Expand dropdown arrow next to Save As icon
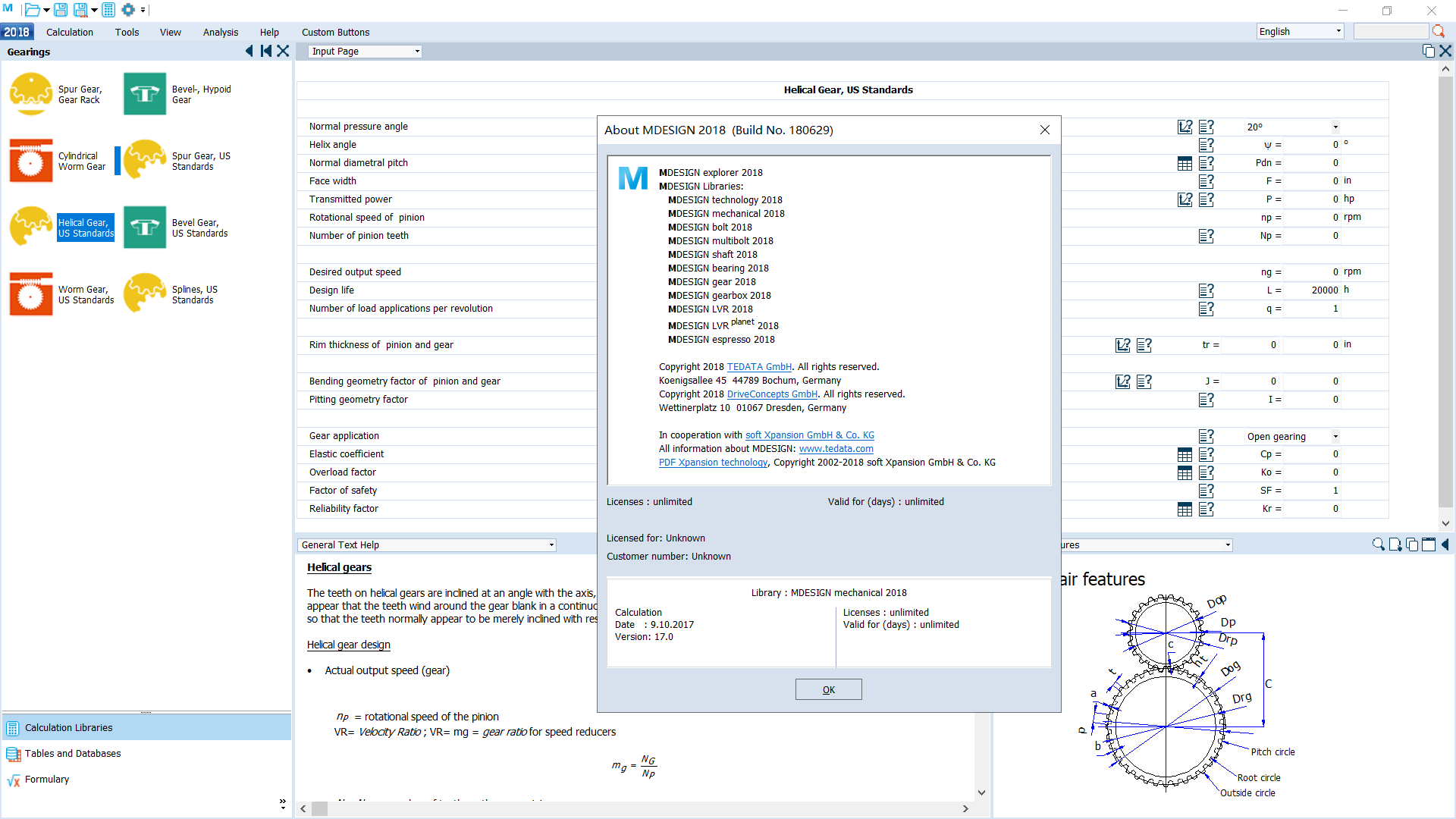 click(x=94, y=11)
